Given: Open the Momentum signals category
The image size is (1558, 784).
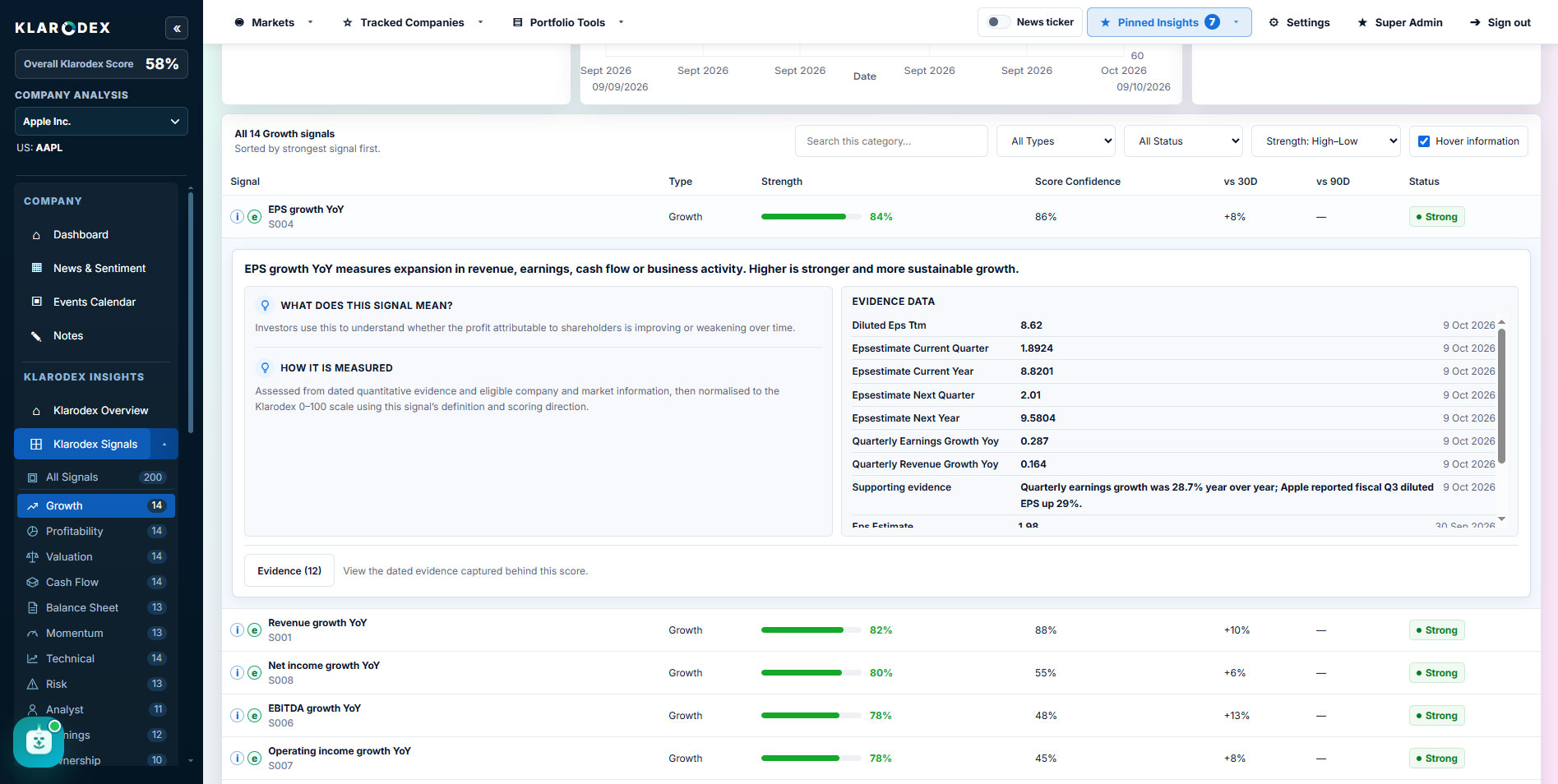Looking at the screenshot, I should [96, 634].
